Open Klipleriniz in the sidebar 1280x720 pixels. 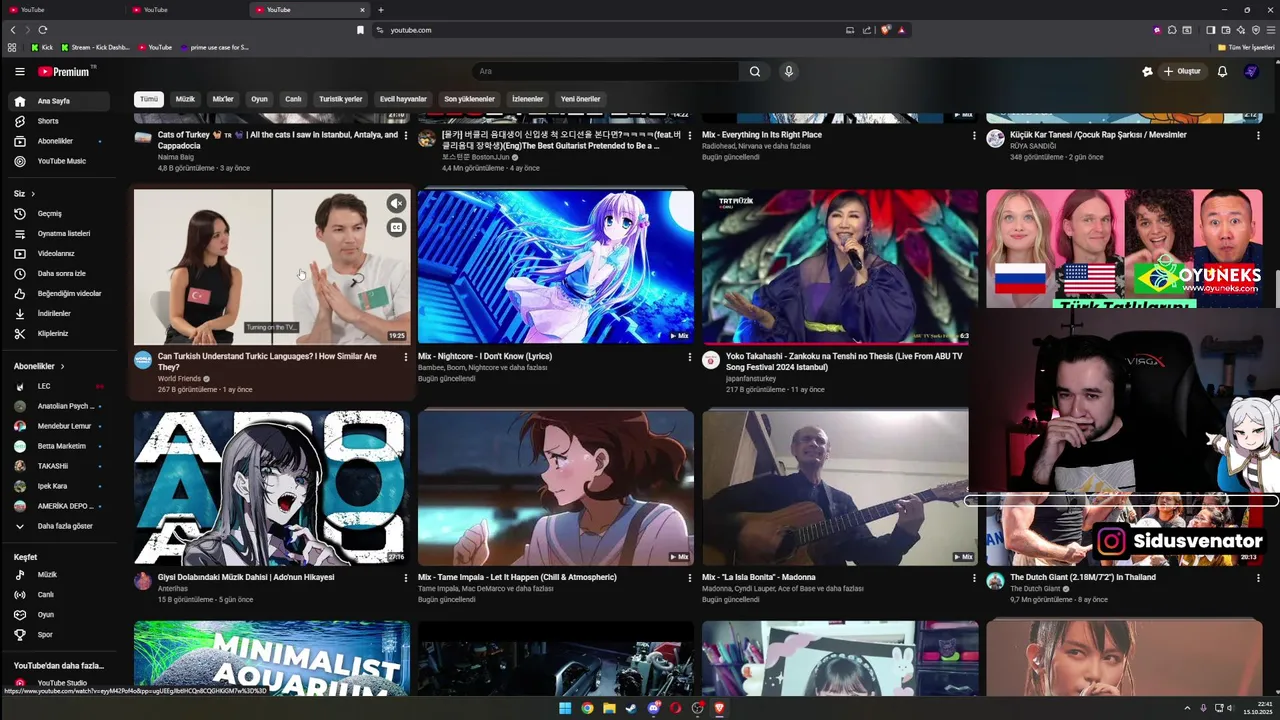[58, 333]
